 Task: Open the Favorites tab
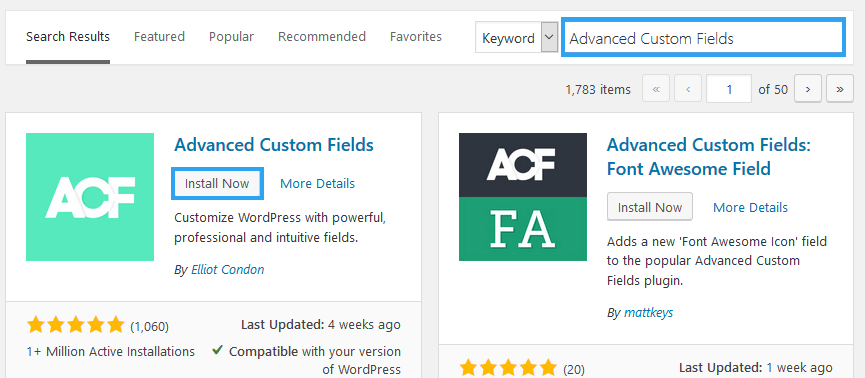click(x=415, y=37)
